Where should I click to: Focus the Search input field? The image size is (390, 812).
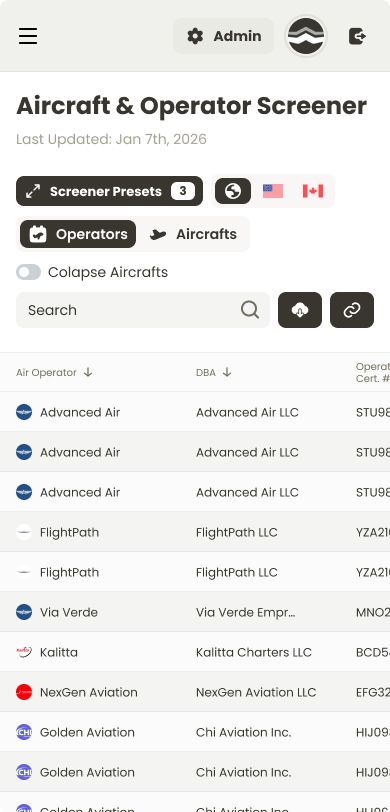[x=143, y=310]
